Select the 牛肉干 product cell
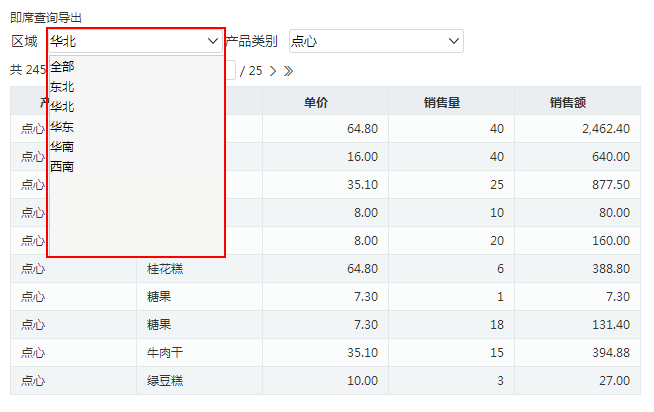This screenshot has width=654, height=412. coord(199,353)
